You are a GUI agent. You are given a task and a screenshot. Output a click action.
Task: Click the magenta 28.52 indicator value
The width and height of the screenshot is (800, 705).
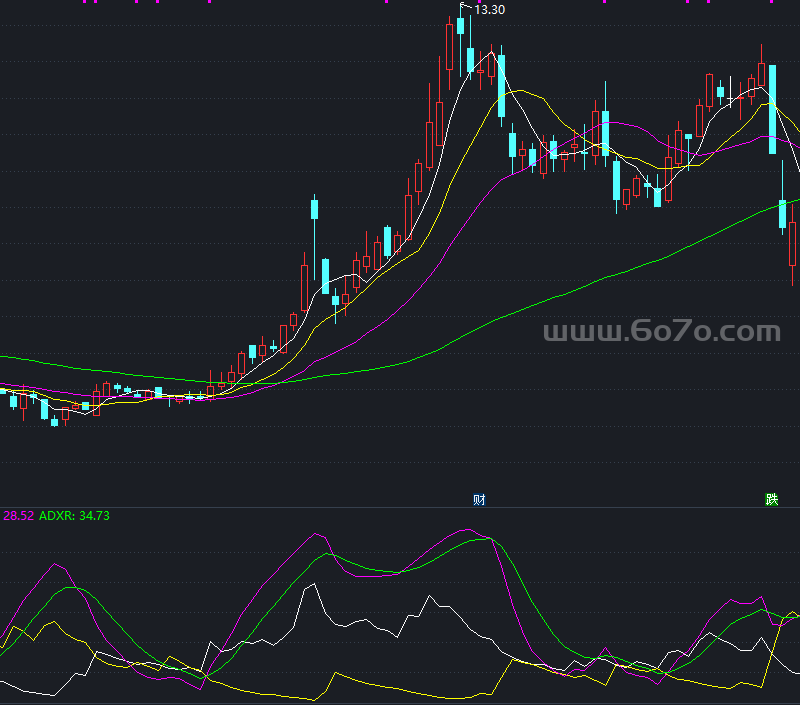click(x=18, y=516)
